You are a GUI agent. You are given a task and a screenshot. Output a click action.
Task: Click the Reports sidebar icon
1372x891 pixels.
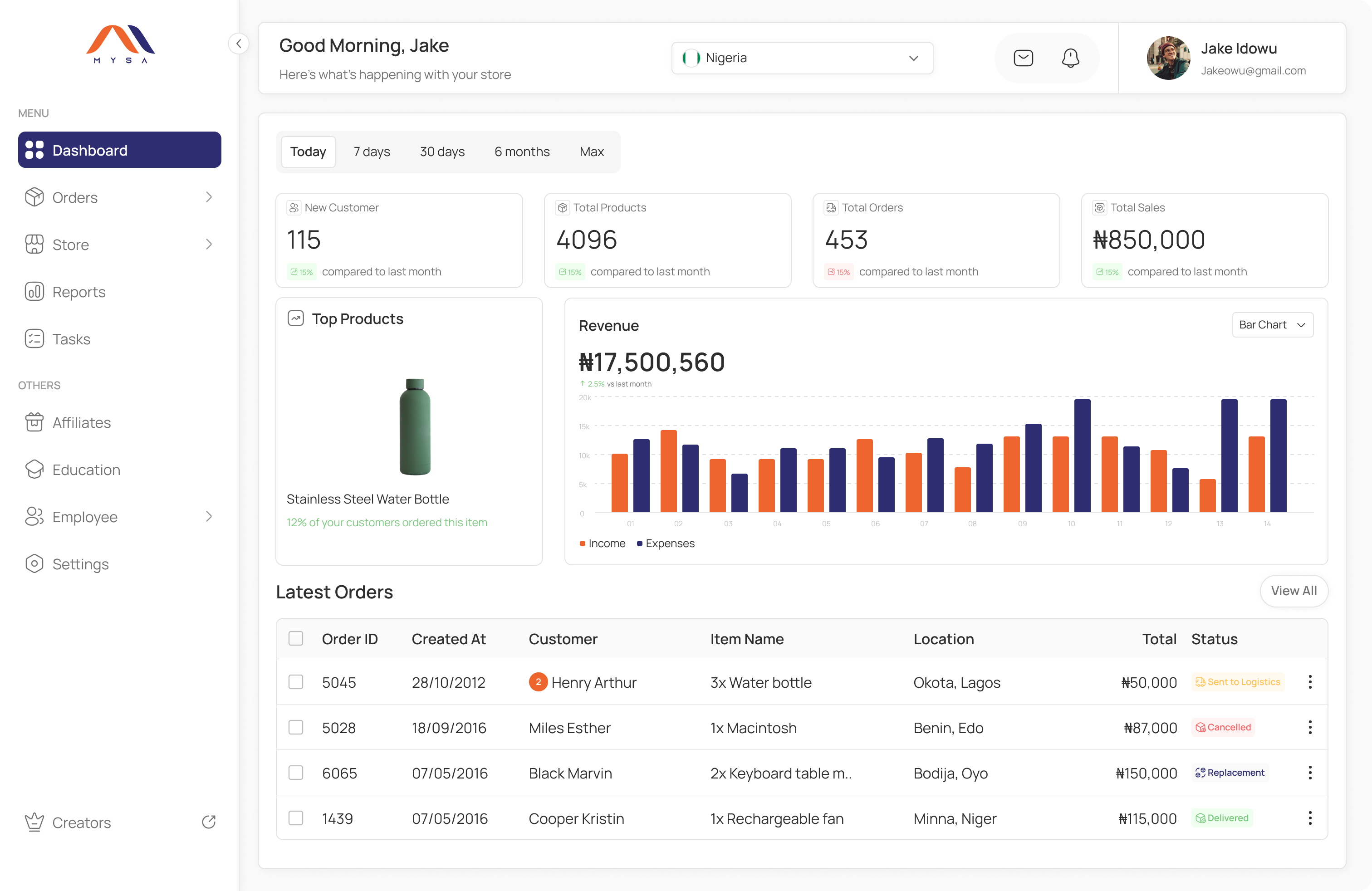coord(34,292)
